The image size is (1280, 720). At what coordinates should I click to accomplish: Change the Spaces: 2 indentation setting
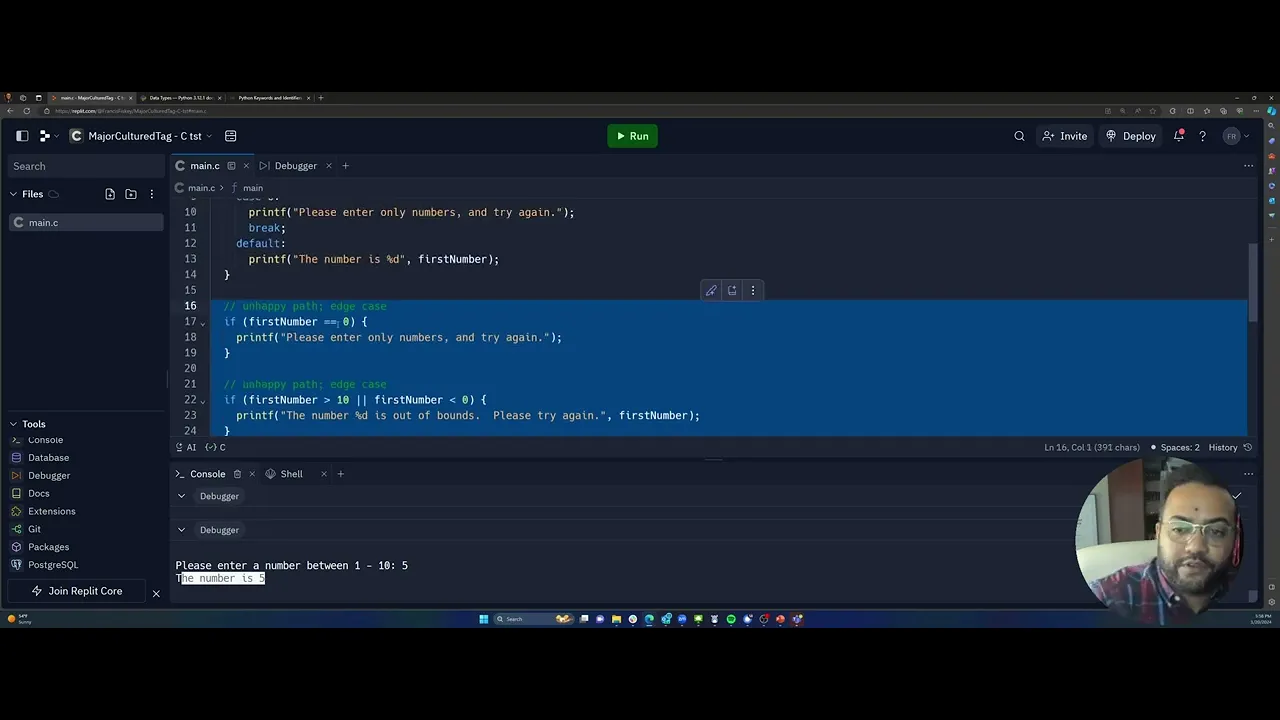click(1175, 447)
